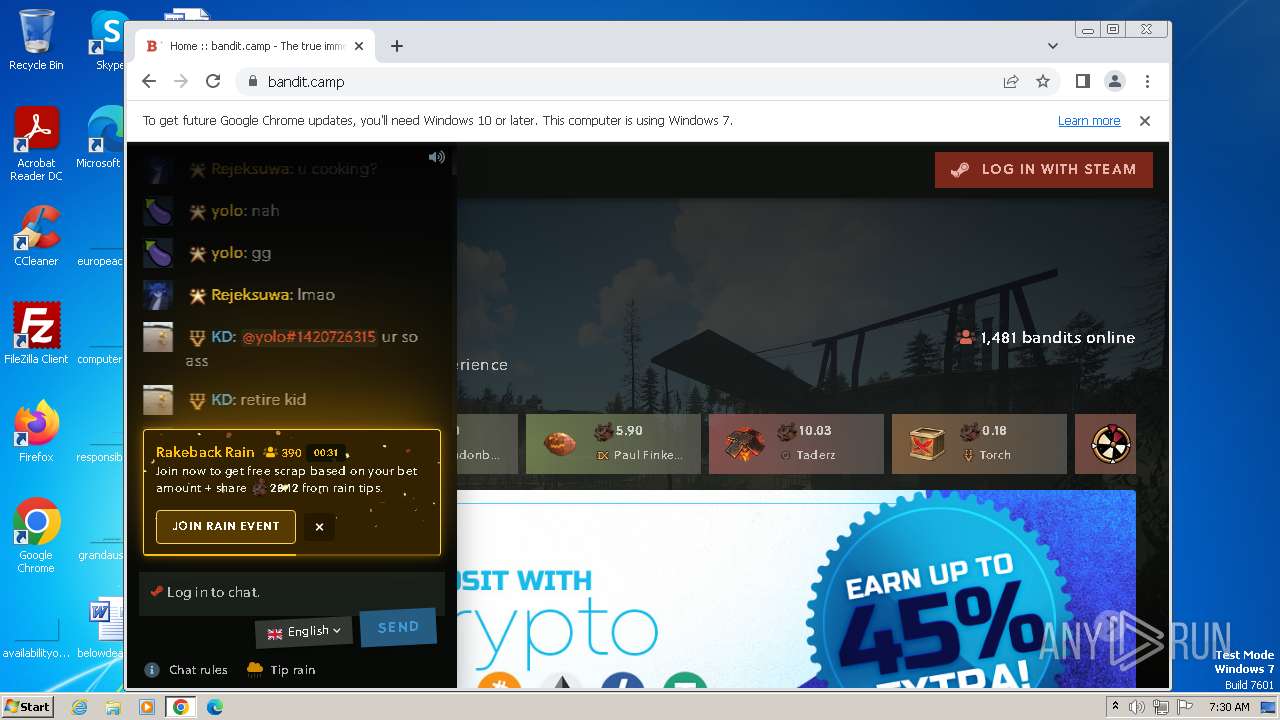Viewport: 1280px width, 720px height.
Task: Switch to Chrome in taskbar
Action: pos(181,707)
